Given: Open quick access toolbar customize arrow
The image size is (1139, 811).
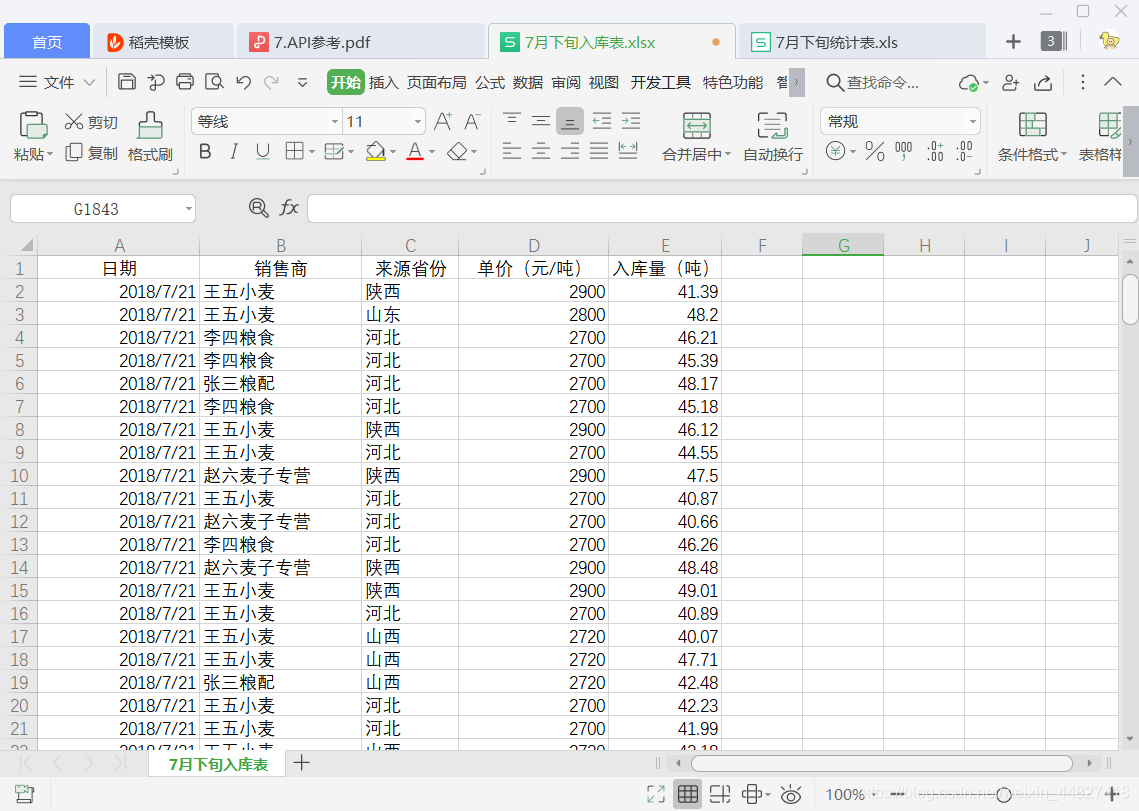Looking at the screenshot, I should click(302, 82).
